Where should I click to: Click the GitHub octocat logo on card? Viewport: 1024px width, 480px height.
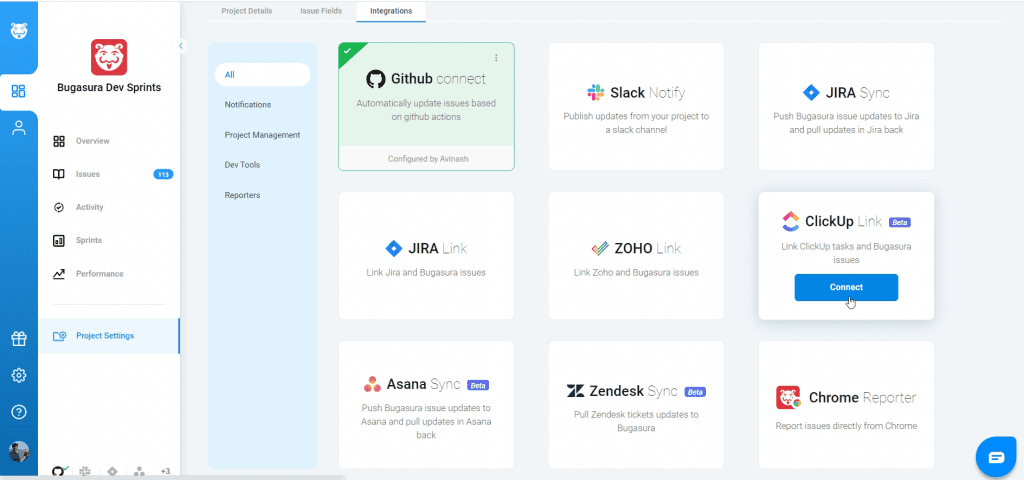(x=376, y=79)
